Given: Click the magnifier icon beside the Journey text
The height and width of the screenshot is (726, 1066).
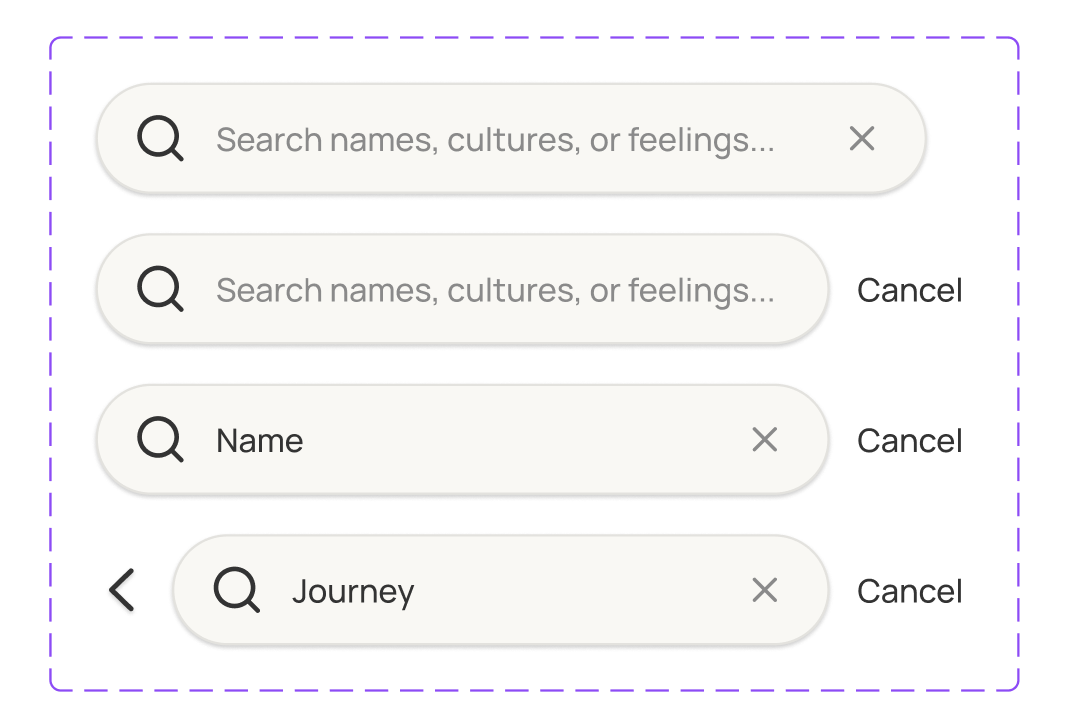Looking at the screenshot, I should click(237, 590).
